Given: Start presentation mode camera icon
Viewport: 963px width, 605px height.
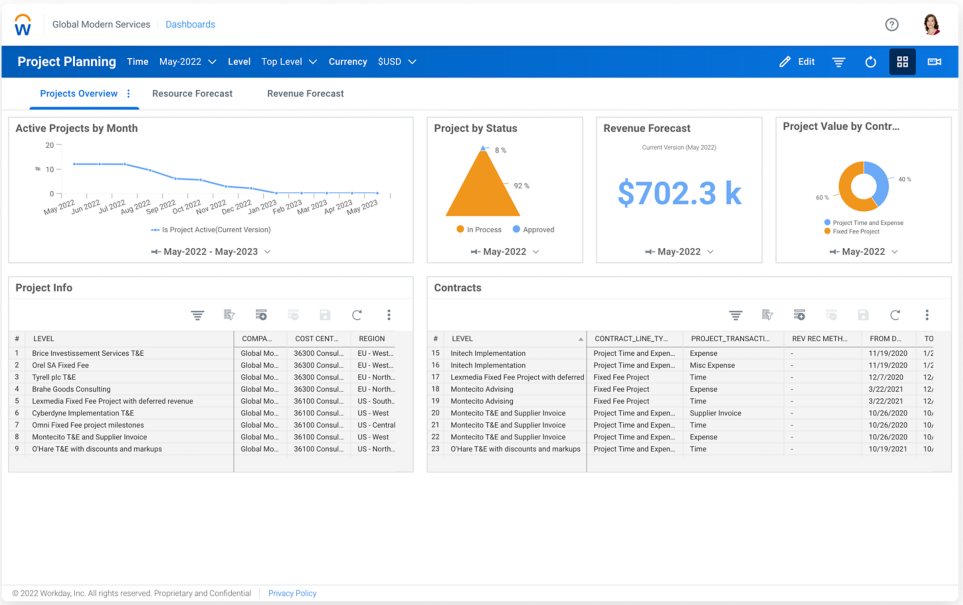Looking at the screenshot, I should [x=934, y=61].
